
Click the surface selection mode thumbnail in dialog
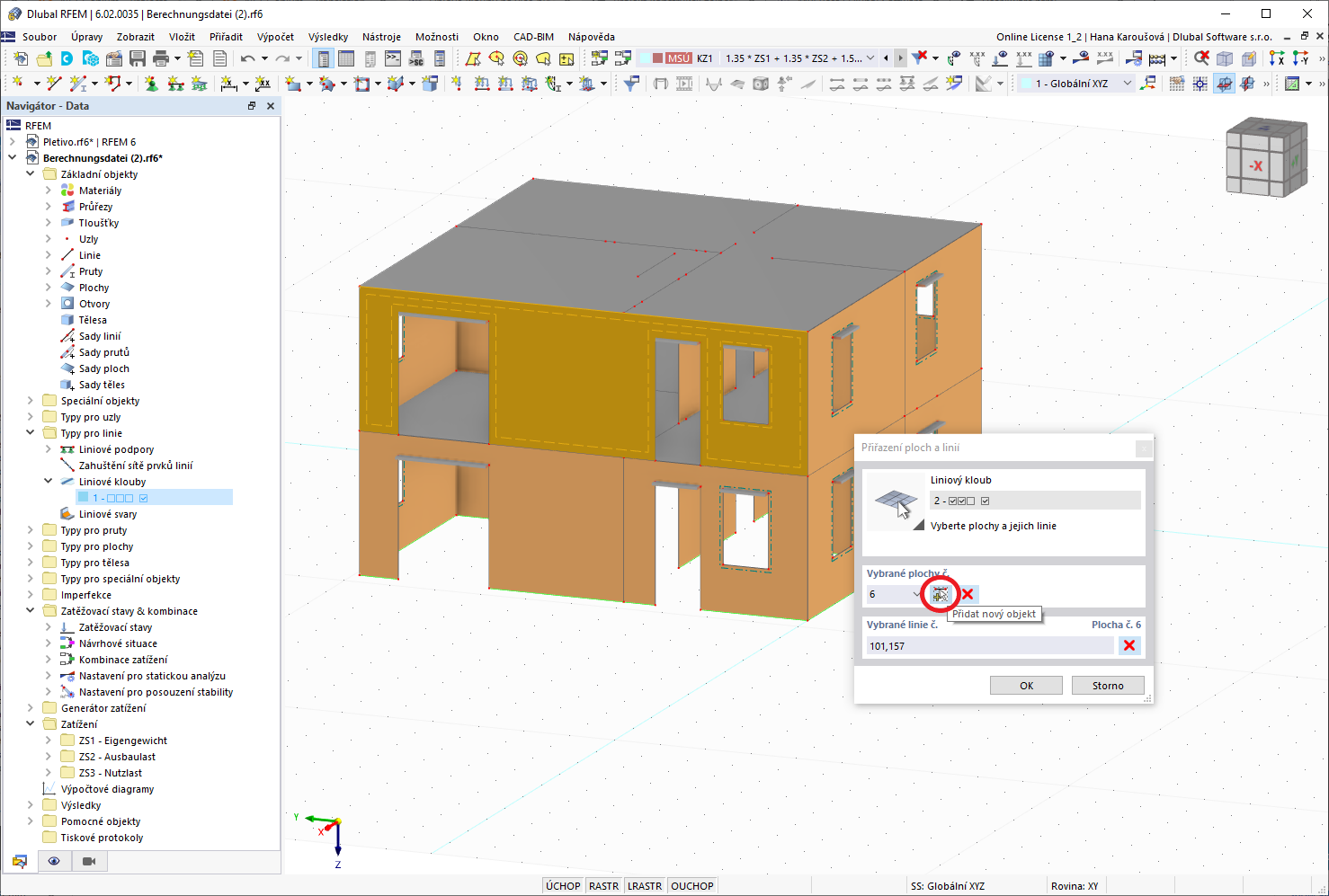895,502
